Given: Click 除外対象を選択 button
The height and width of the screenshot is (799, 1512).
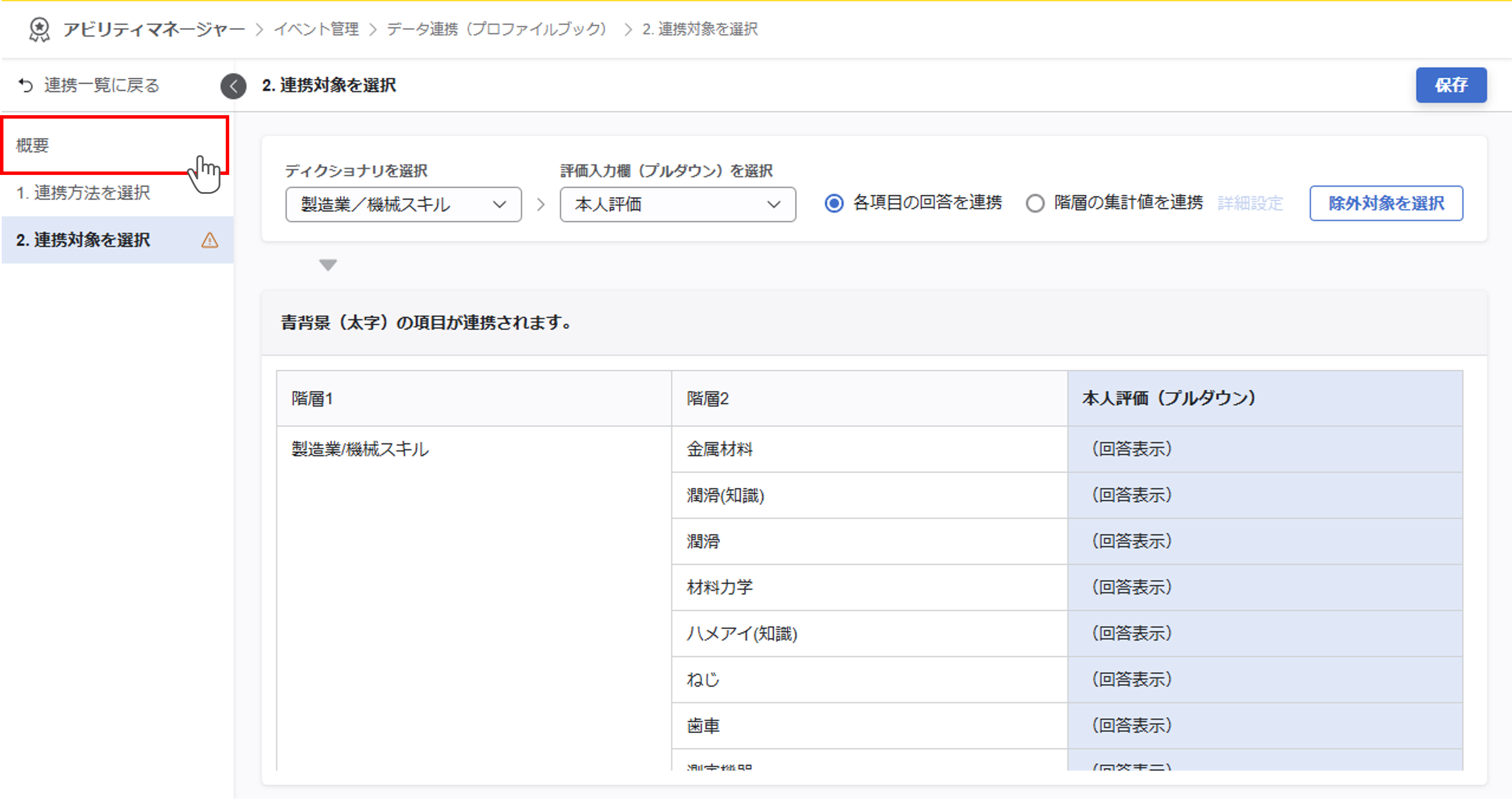Looking at the screenshot, I should pyautogui.click(x=1386, y=204).
